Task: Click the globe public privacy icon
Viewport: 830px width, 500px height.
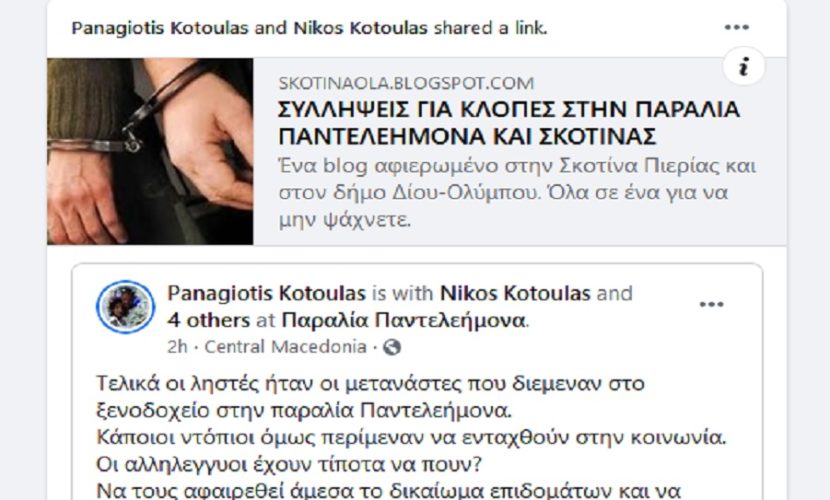Action: click(x=392, y=347)
